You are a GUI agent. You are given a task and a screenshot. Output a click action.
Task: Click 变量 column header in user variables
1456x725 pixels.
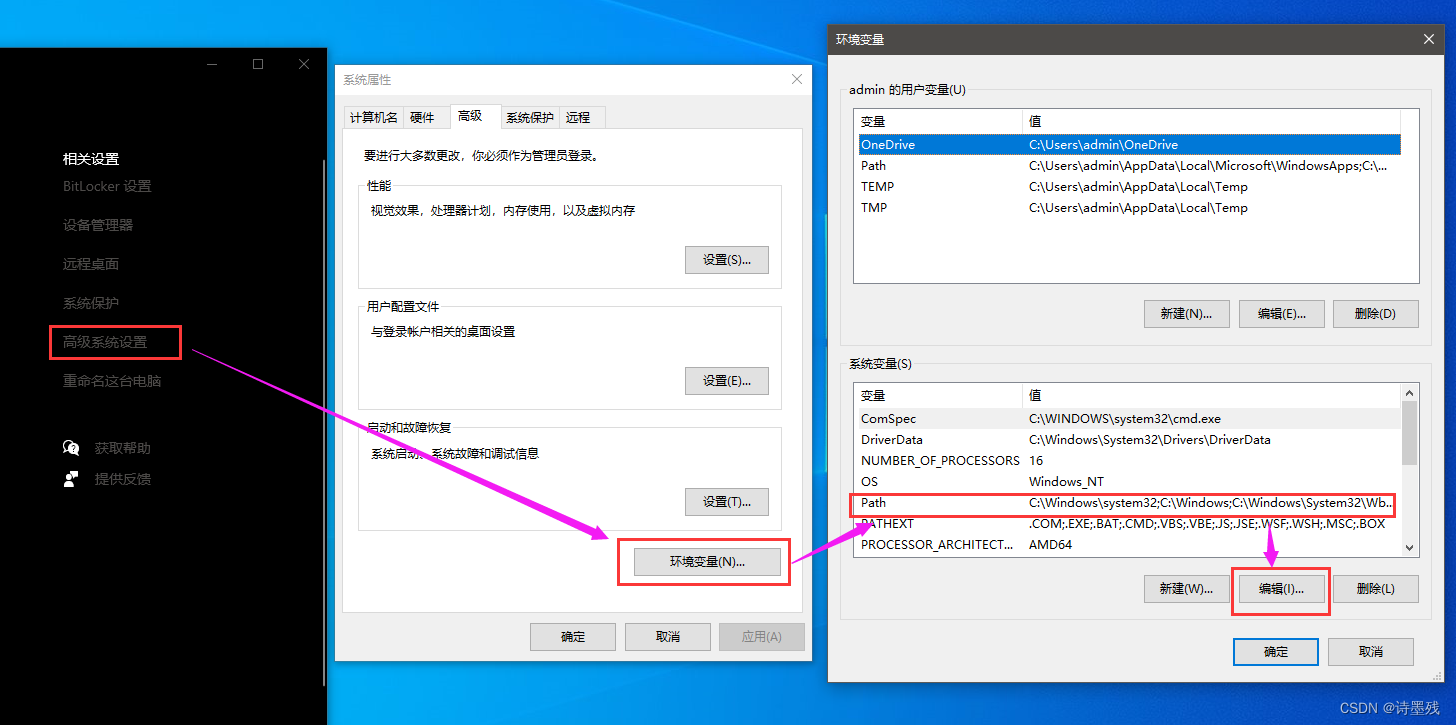(939, 121)
